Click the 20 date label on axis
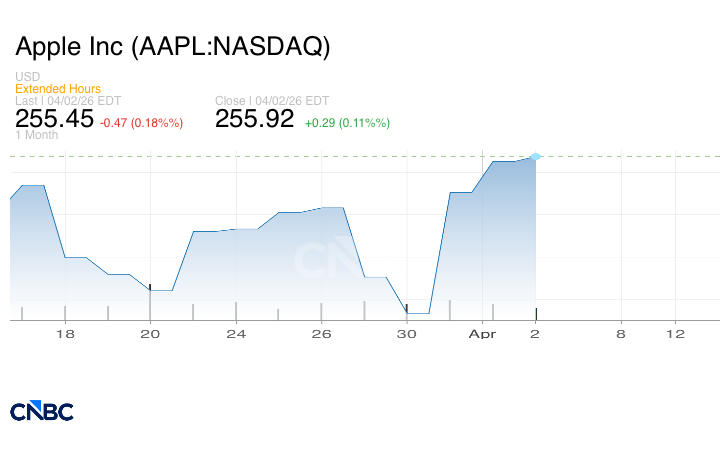720x450 pixels. click(x=150, y=334)
